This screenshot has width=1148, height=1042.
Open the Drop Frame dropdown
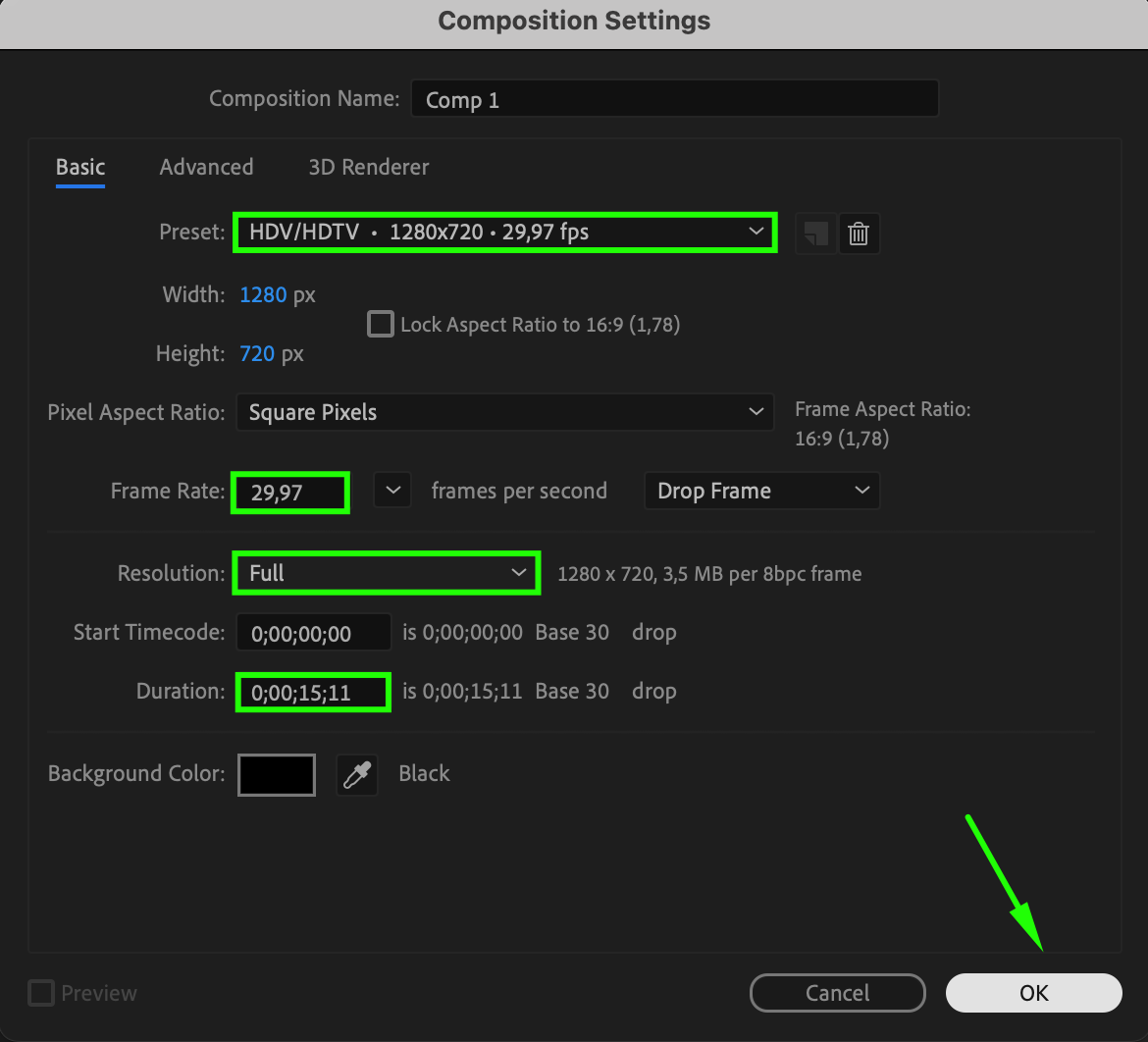761,491
